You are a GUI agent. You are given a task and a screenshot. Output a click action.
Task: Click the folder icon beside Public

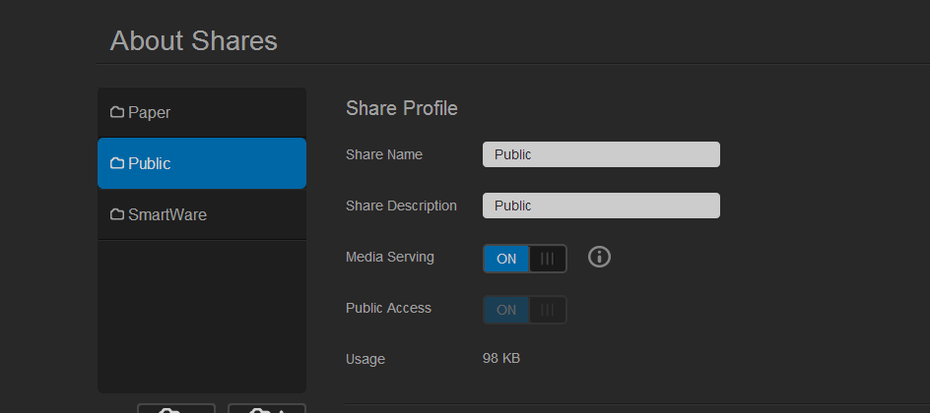pos(117,163)
